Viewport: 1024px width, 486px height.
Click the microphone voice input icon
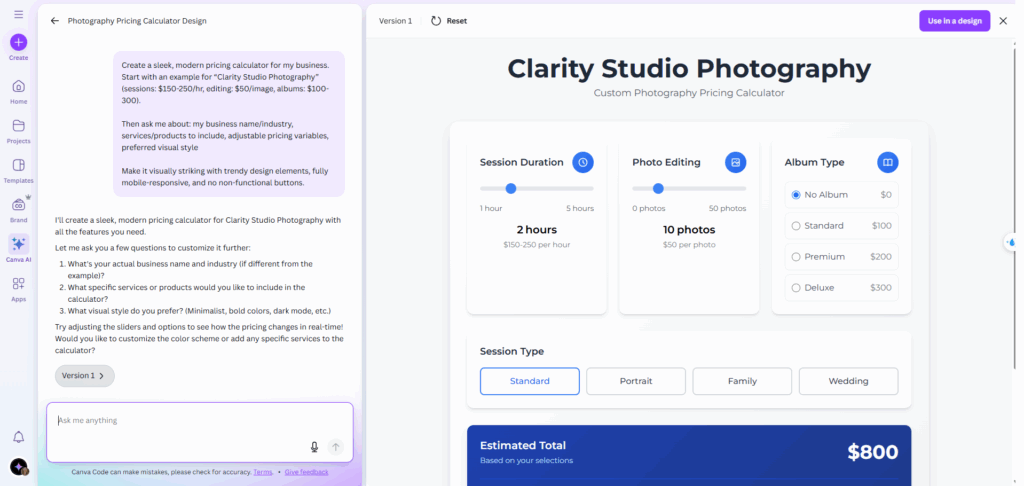point(314,447)
